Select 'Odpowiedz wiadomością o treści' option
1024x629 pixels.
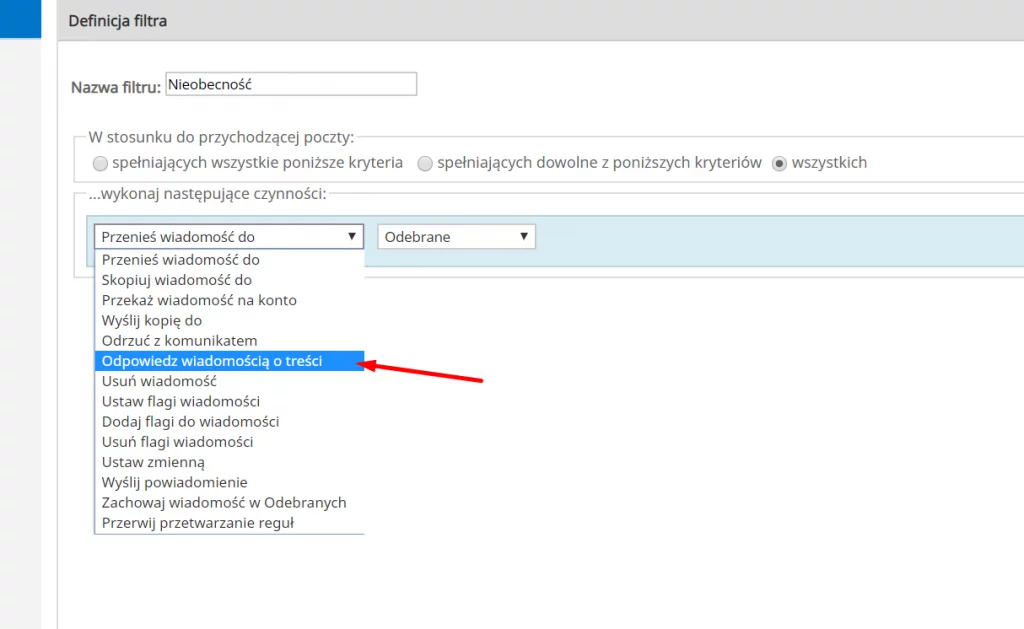click(x=229, y=361)
